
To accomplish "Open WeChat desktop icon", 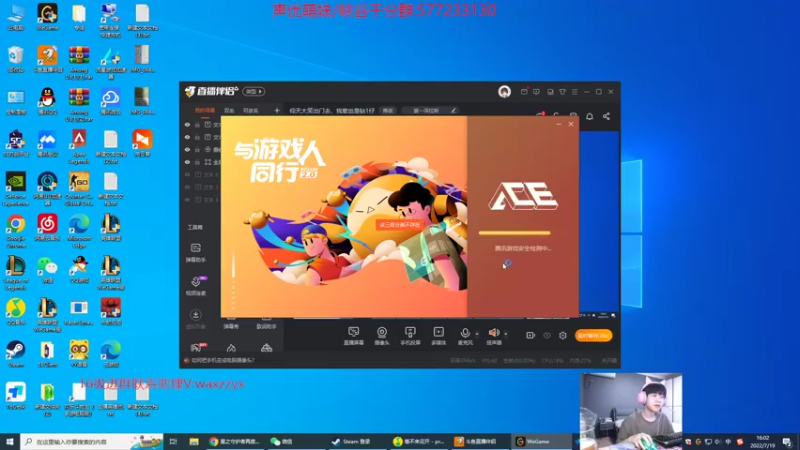I will coord(47,269).
